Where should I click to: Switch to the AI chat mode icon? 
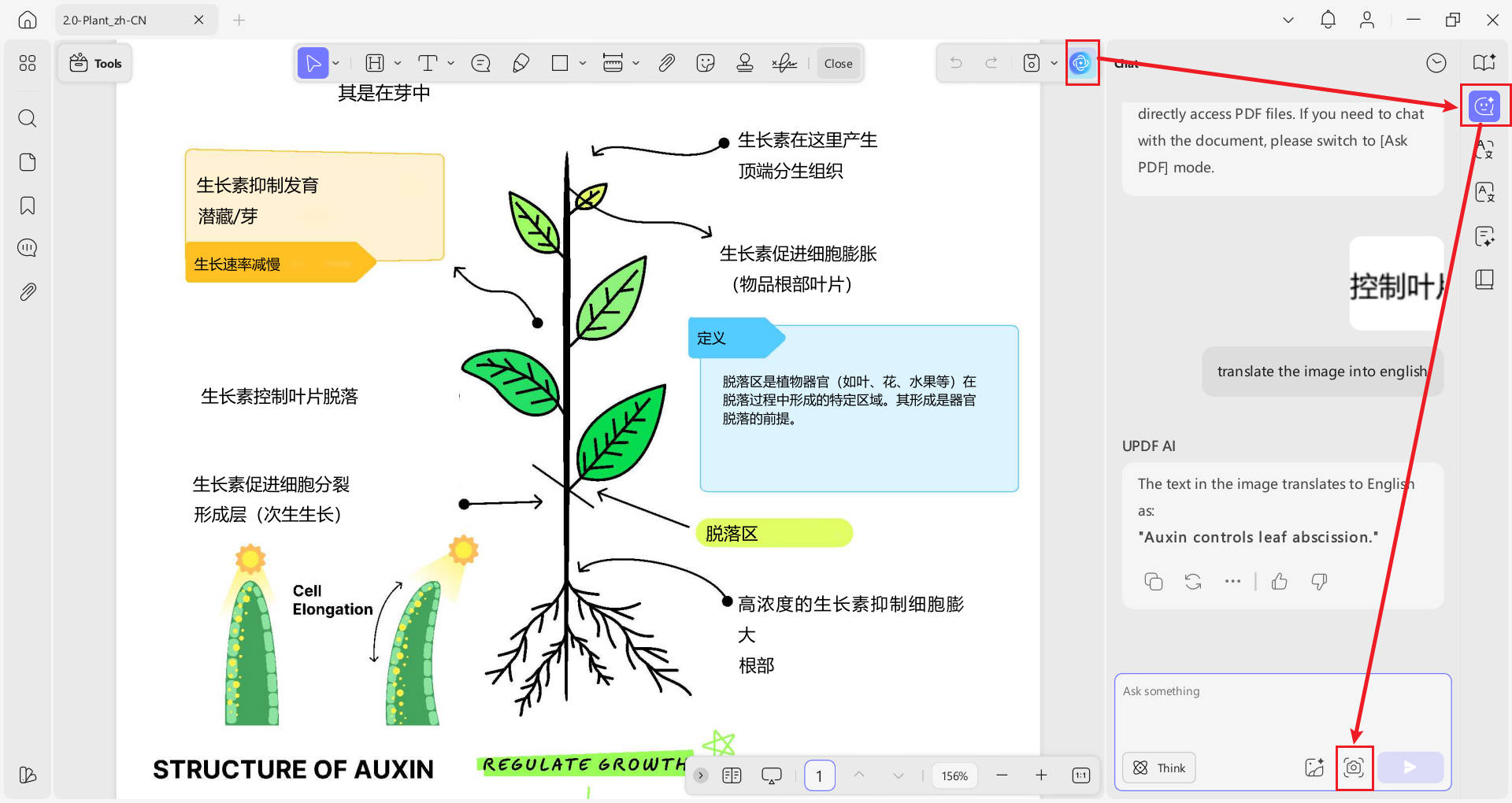point(1484,105)
